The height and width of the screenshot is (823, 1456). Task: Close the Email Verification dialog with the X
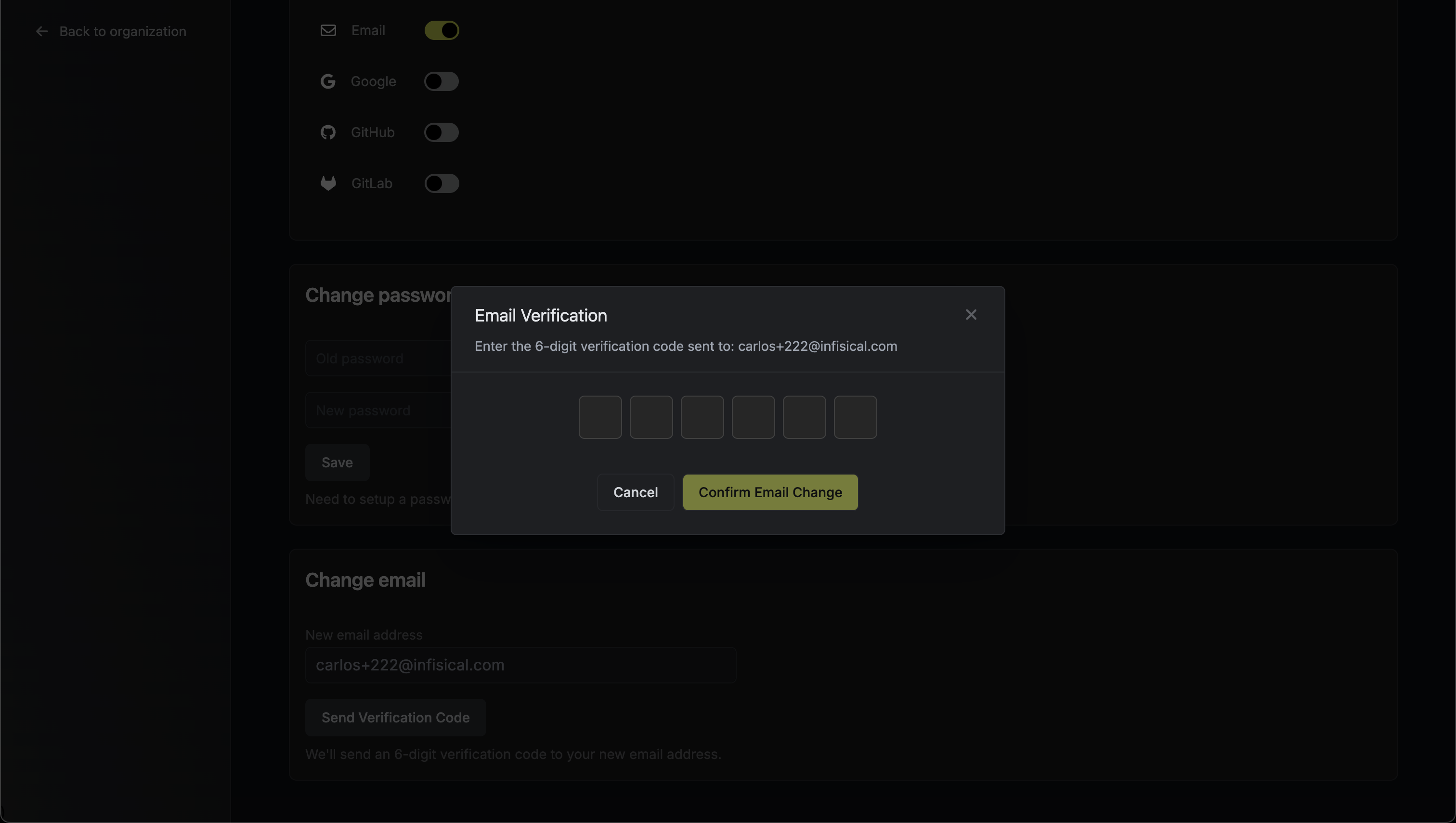971,315
